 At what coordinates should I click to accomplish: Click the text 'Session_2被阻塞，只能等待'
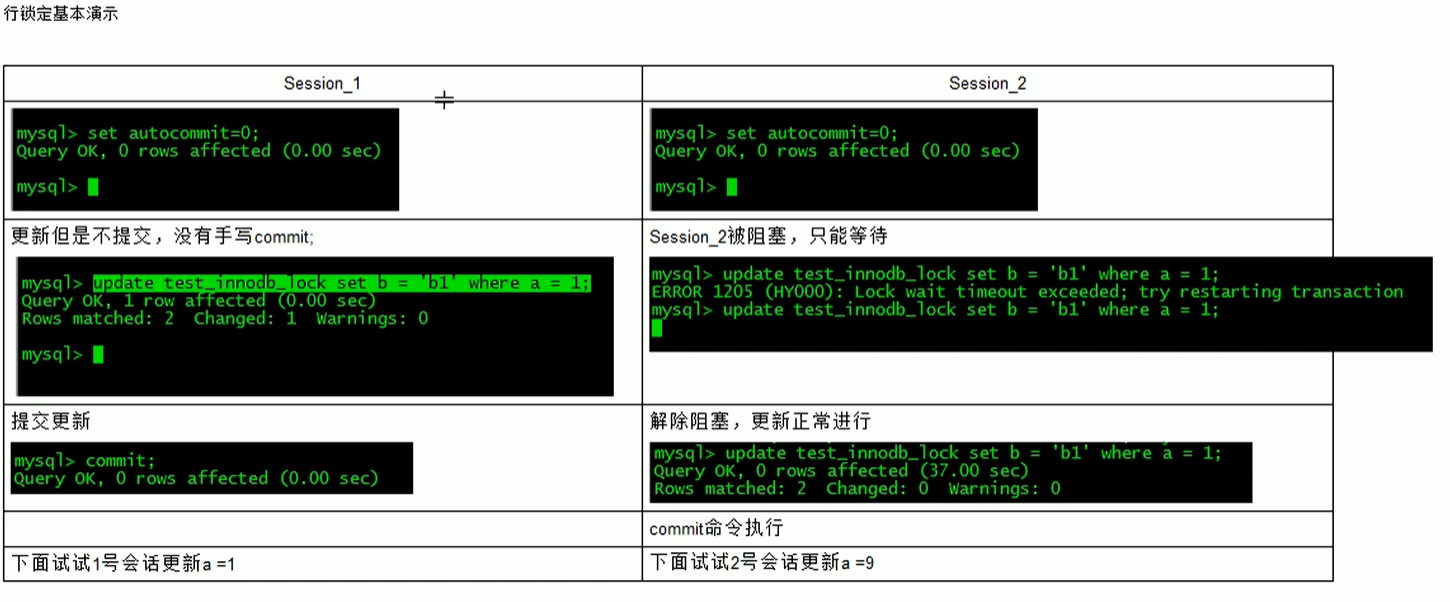[x=768, y=237]
